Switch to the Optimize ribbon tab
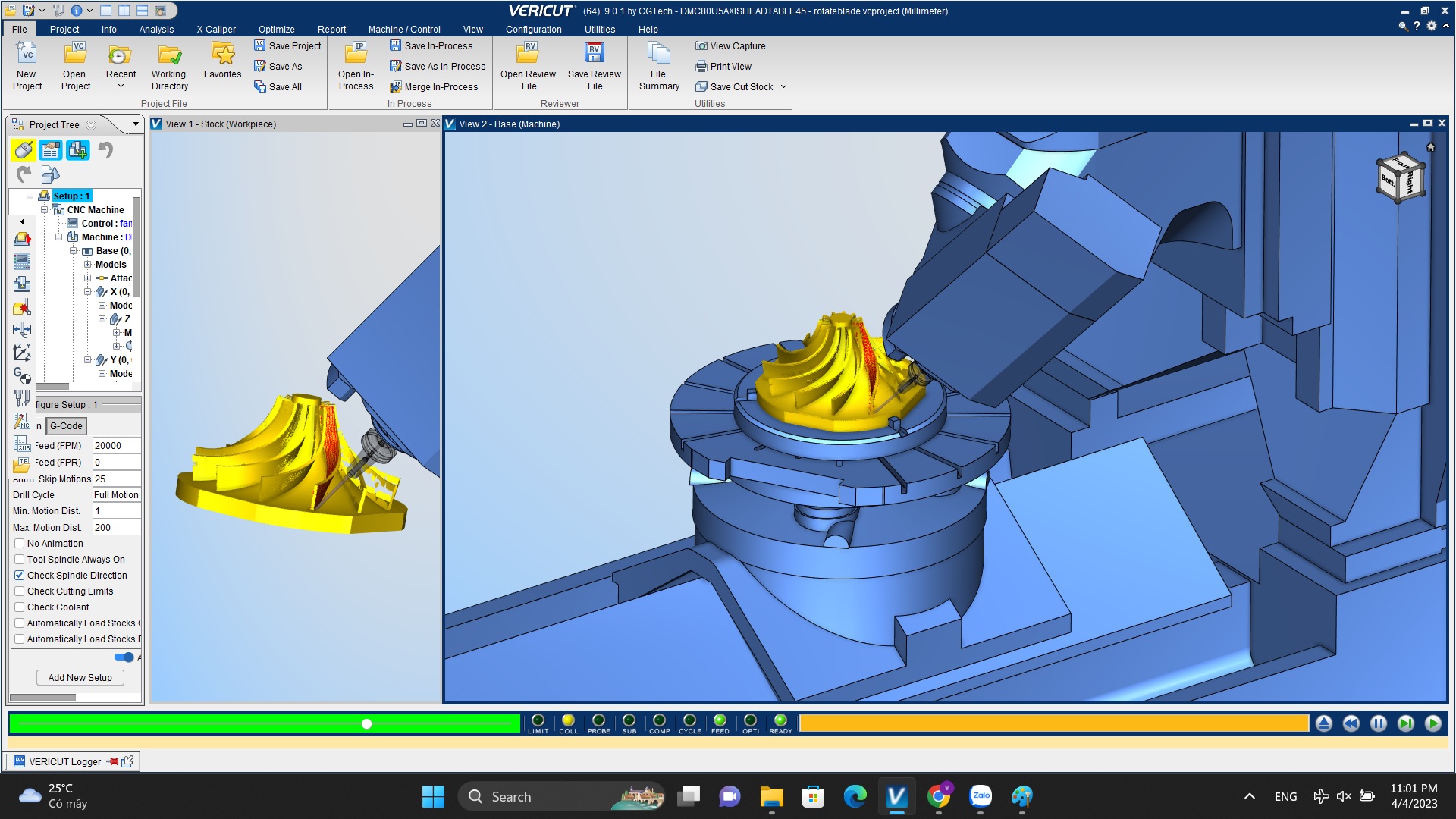1456x819 pixels. [x=276, y=29]
